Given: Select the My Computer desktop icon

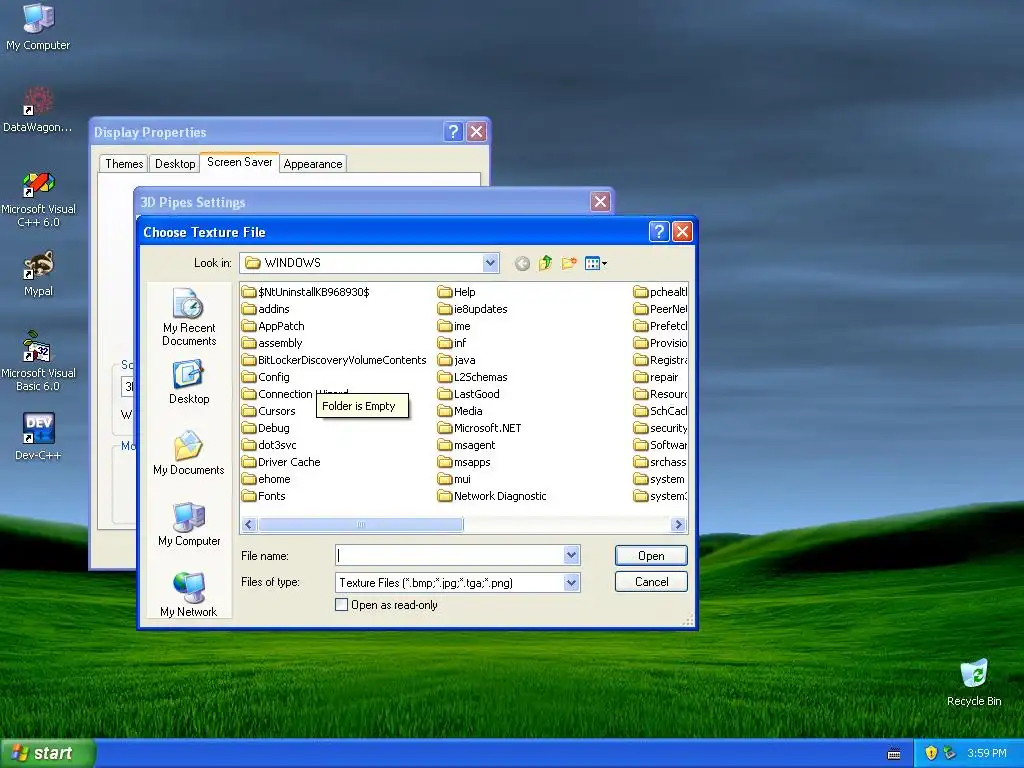Looking at the screenshot, I should tap(38, 27).
